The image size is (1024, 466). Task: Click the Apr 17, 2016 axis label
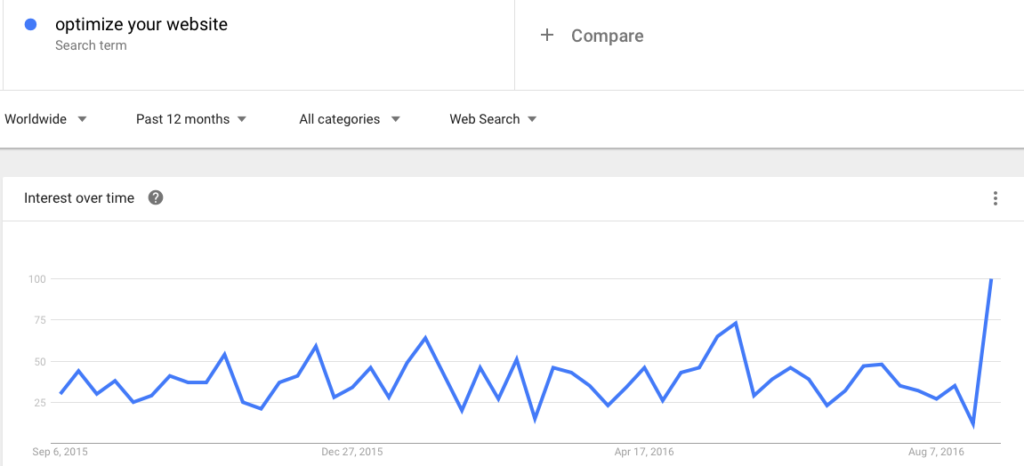coord(644,452)
